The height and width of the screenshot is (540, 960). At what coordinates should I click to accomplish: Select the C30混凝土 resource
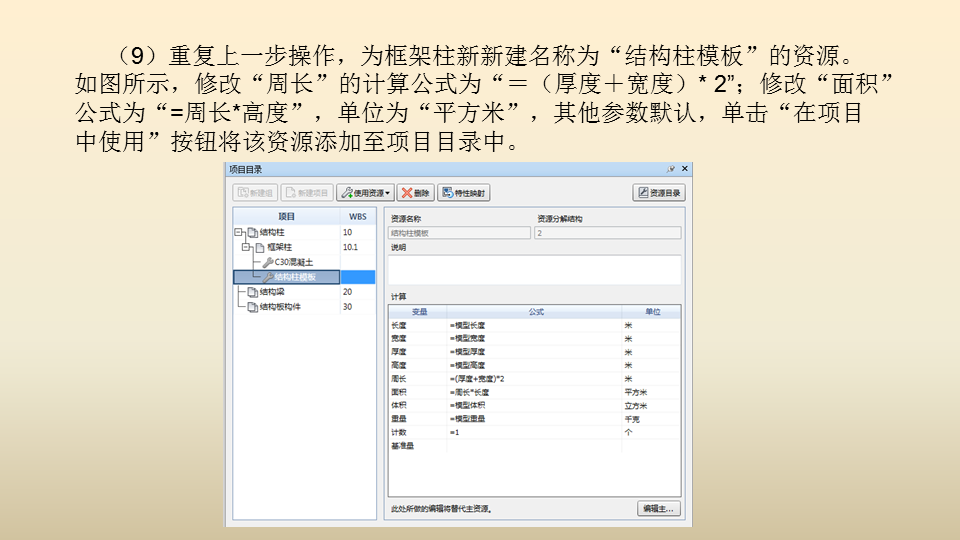[293, 262]
